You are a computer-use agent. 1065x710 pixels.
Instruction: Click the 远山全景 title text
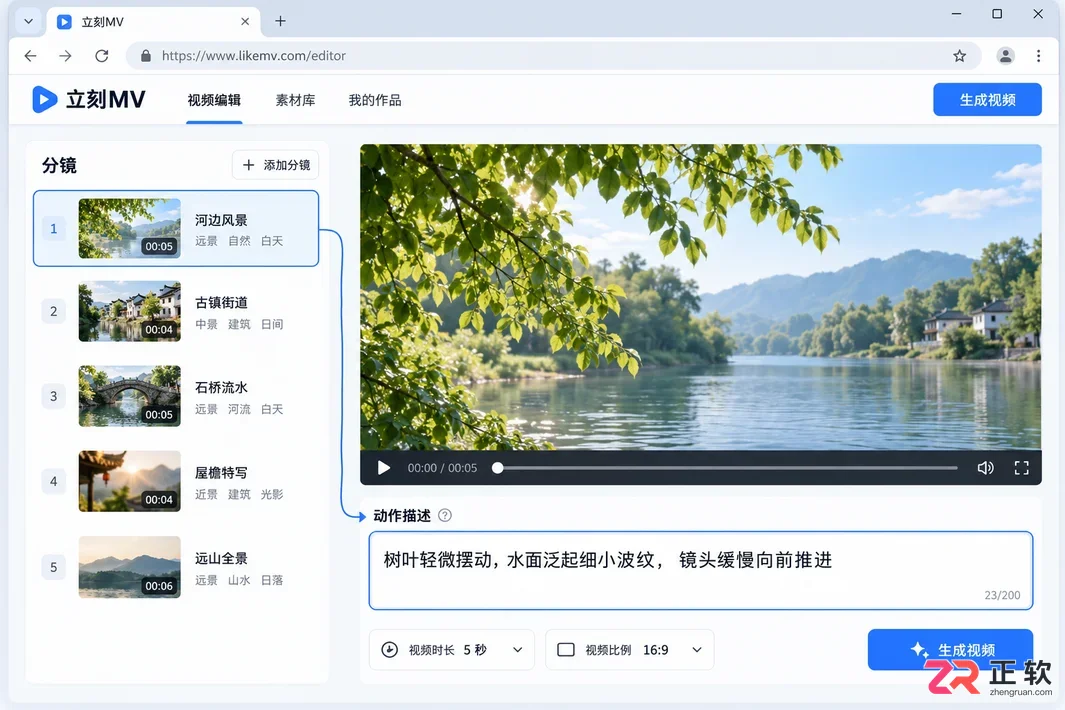(221, 558)
